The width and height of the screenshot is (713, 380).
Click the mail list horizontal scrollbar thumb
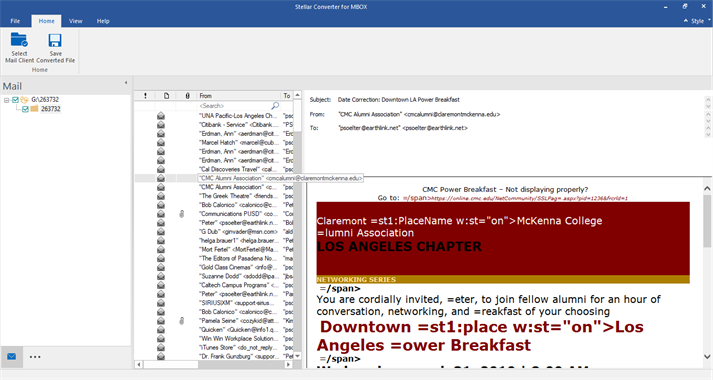(x=171, y=365)
